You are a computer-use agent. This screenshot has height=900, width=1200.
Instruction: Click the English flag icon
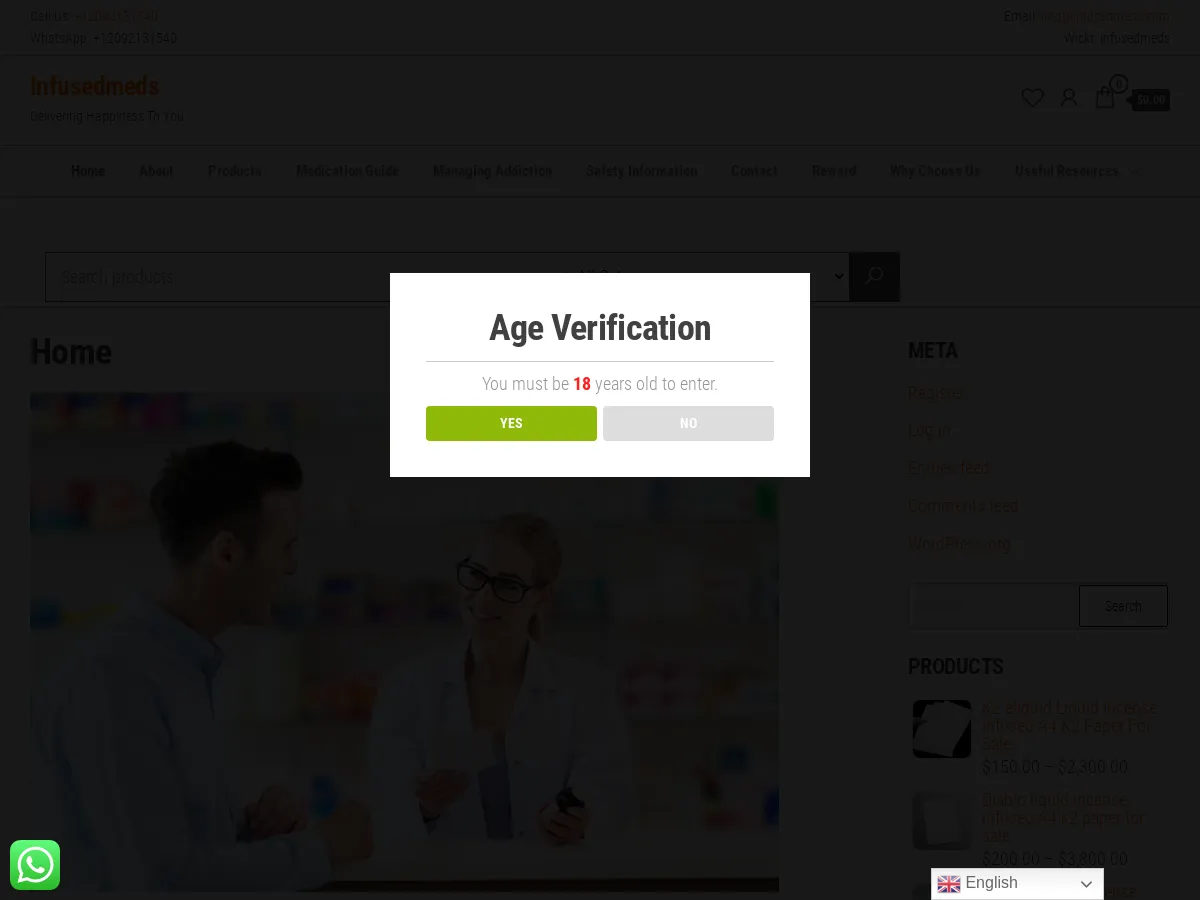[948, 884]
